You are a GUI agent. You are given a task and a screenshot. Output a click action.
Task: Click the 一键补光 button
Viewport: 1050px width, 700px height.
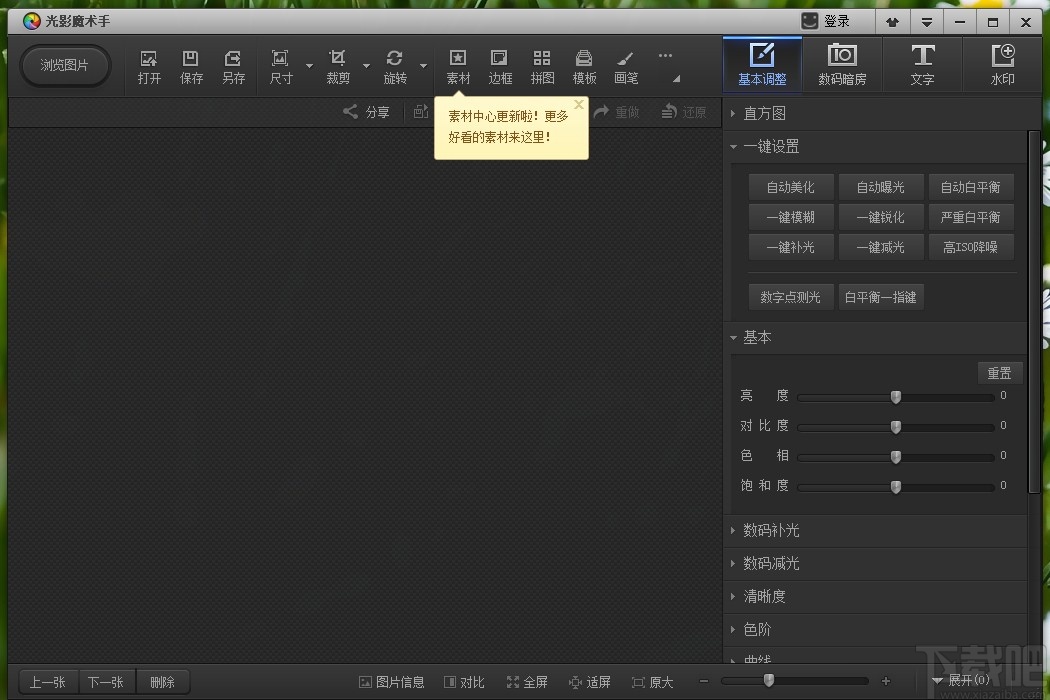click(x=791, y=247)
